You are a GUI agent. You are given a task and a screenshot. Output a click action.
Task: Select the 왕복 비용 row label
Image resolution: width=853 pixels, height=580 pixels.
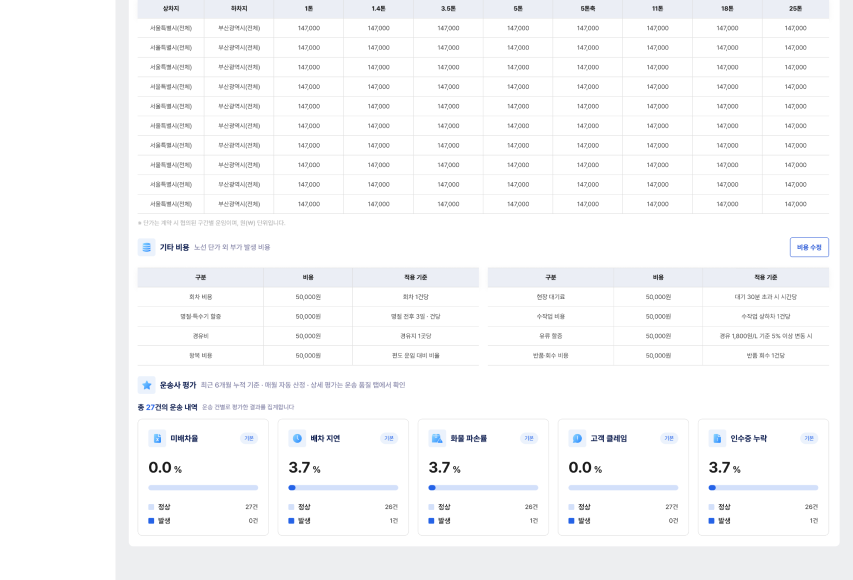coord(200,356)
